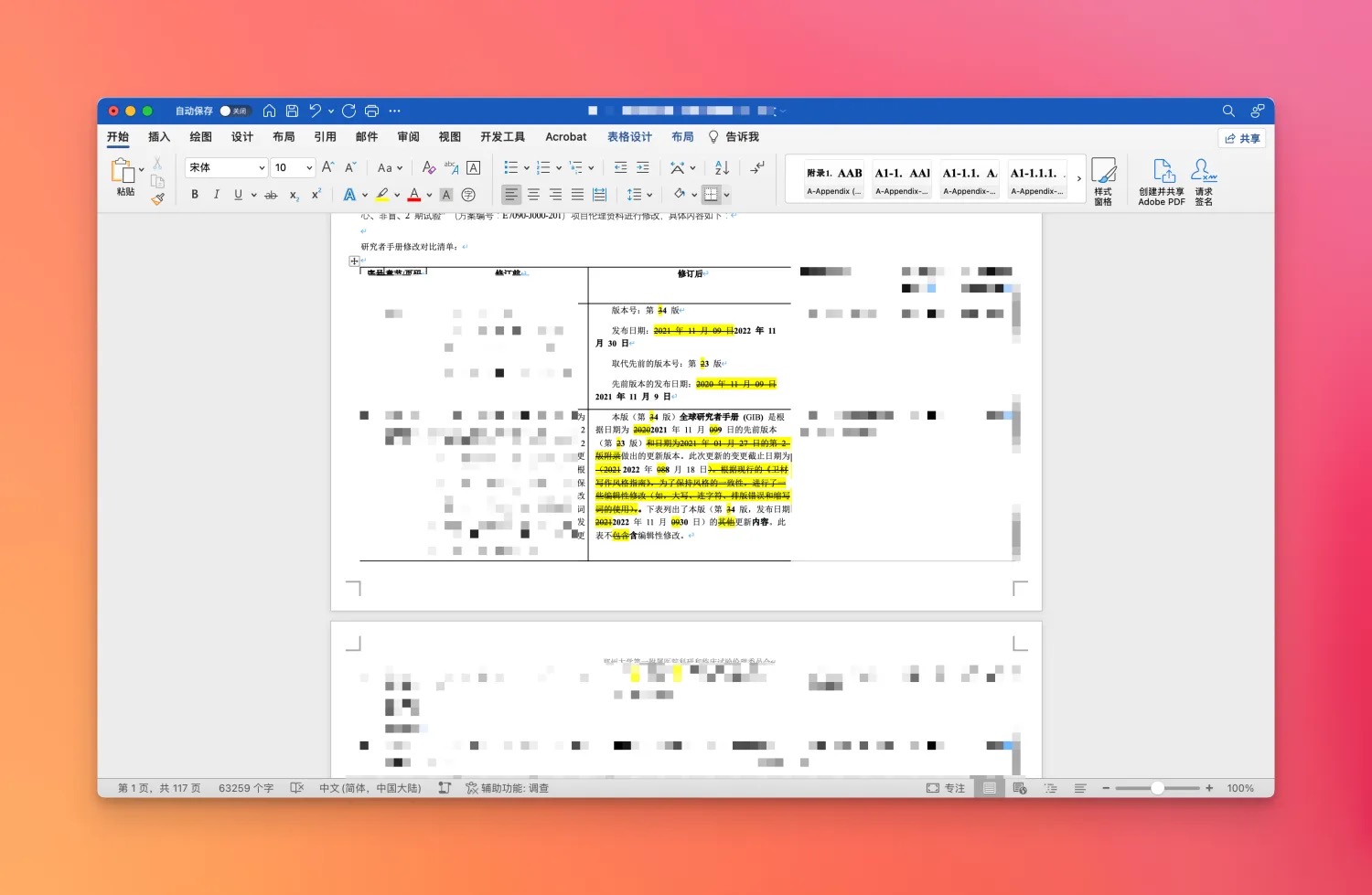Image resolution: width=1372 pixels, height=895 pixels.
Task: Center-align the paragraph
Action: tap(533, 195)
